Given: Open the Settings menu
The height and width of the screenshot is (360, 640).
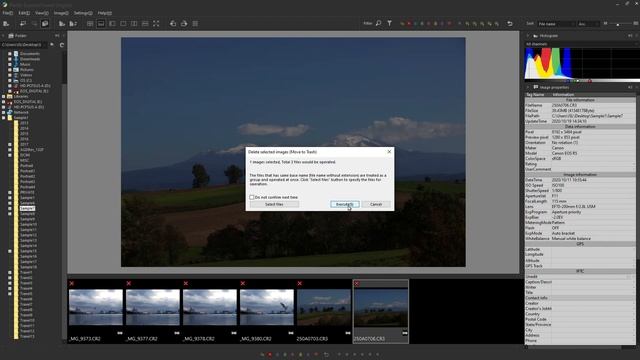Looking at the screenshot, I should 83,13.
